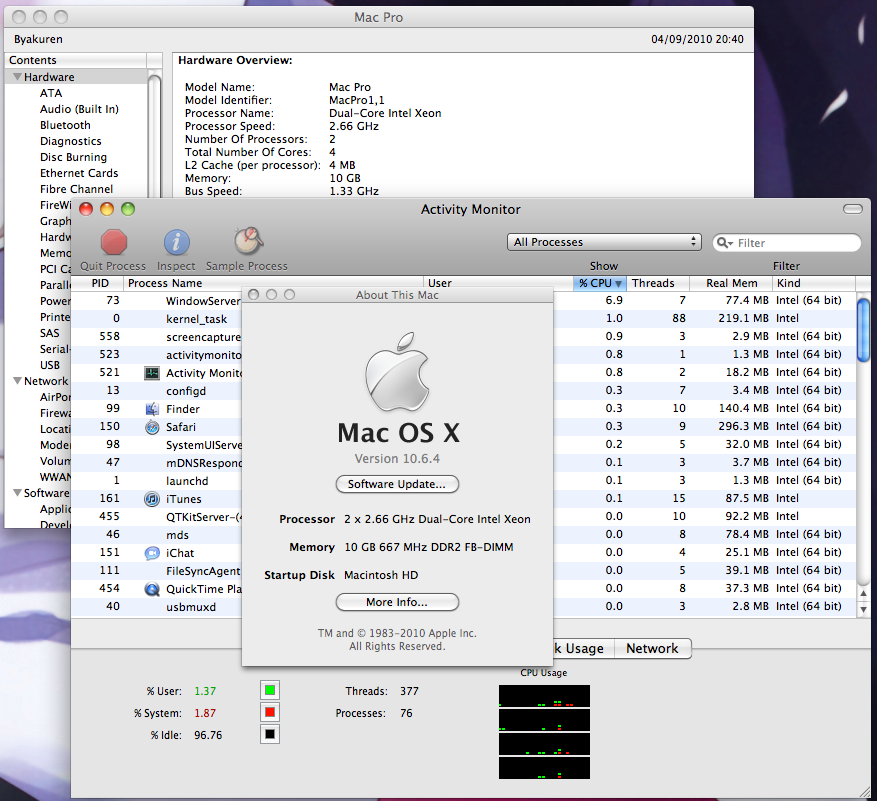Viewport: 877px width, 801px height.
Task: Click the Version 10.6.4 text
Action: pos(397,459)
